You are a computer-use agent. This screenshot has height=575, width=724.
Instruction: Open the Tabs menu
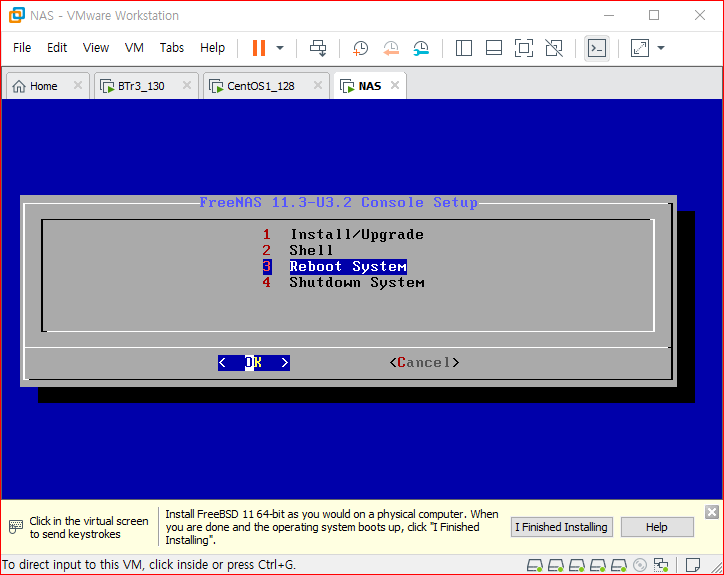pos(172,48)
